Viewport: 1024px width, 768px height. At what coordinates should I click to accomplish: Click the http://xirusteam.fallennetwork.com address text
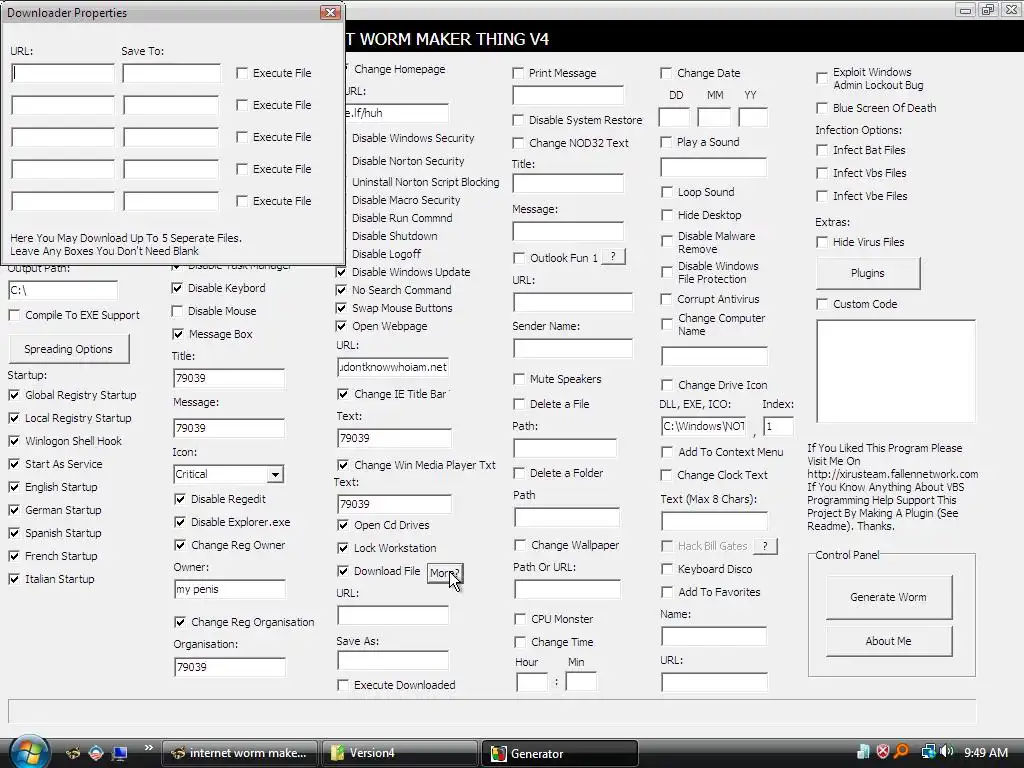point(893,474)
